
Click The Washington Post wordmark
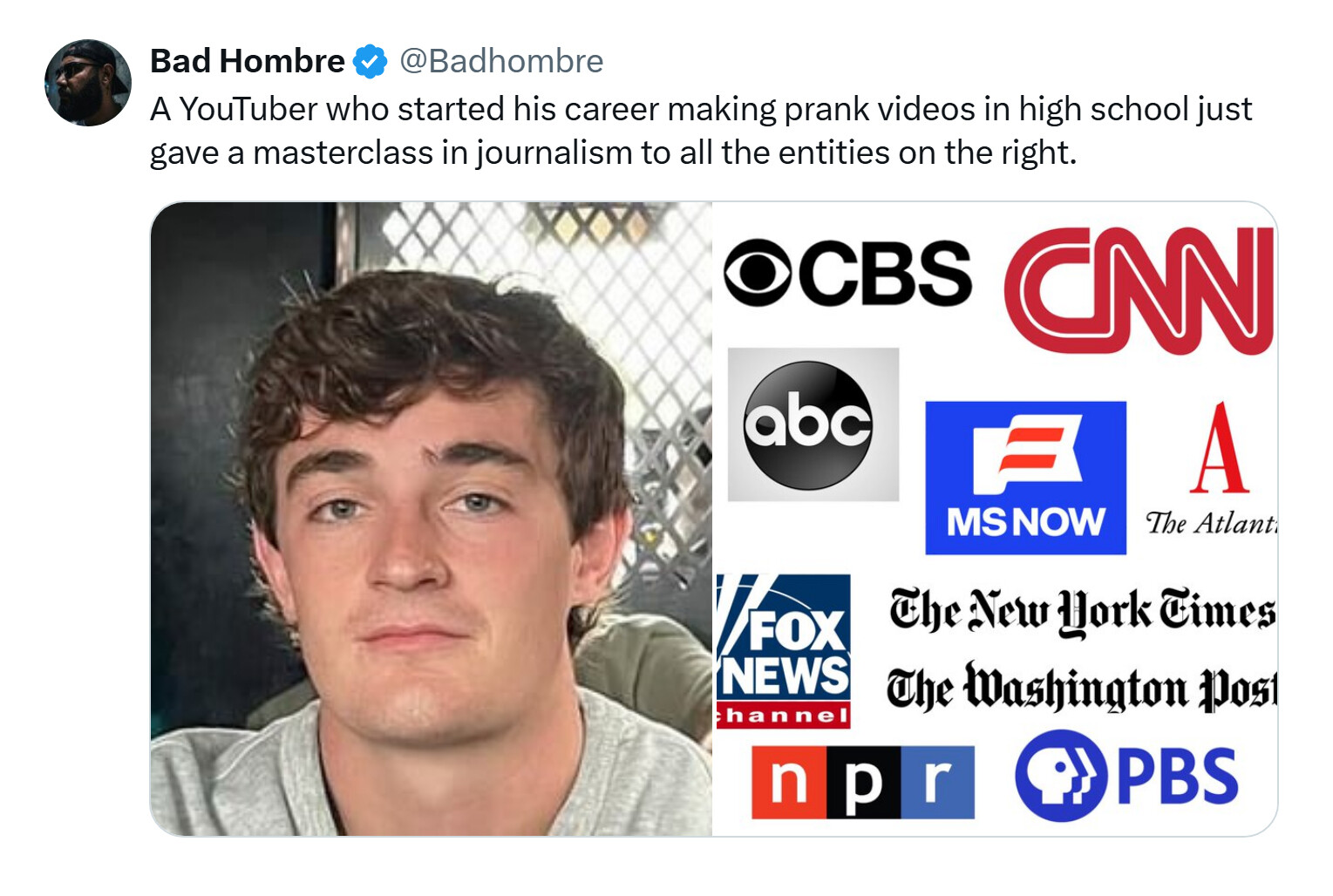[x=1082, y=688]
